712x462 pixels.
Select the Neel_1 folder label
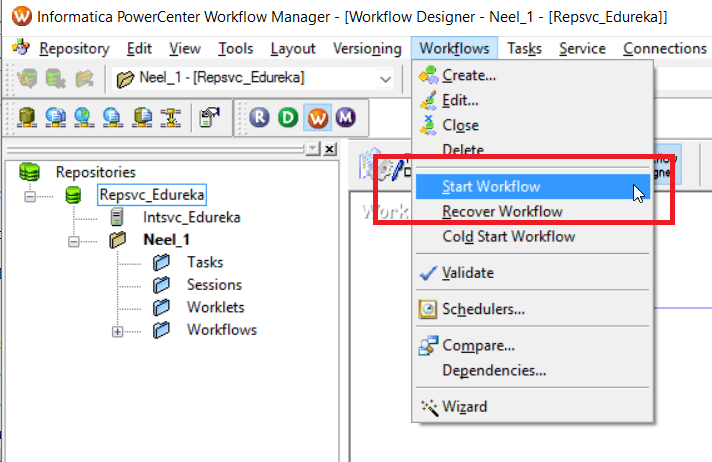coord(166,240)
